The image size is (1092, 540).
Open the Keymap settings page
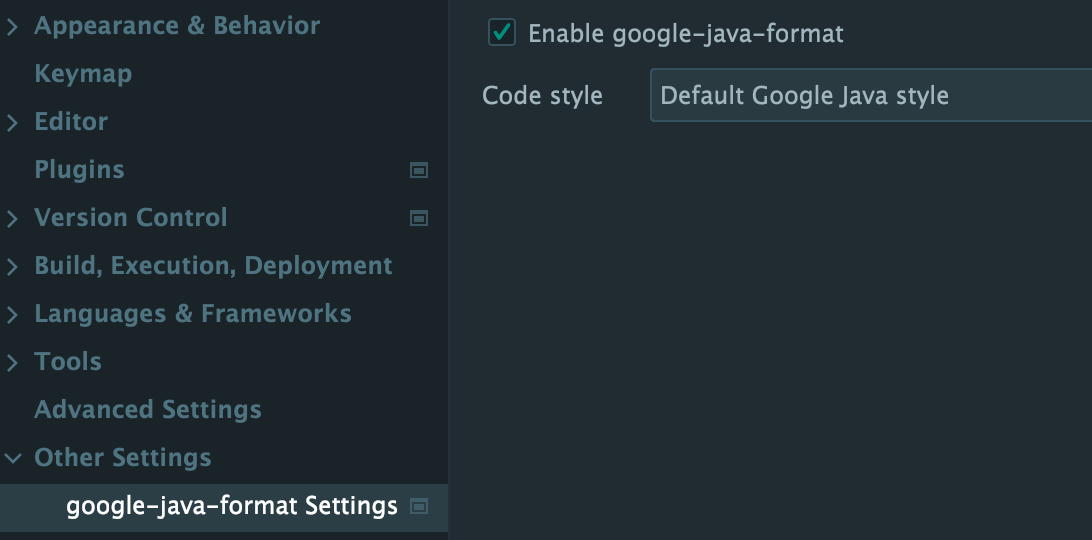point(83,74)
